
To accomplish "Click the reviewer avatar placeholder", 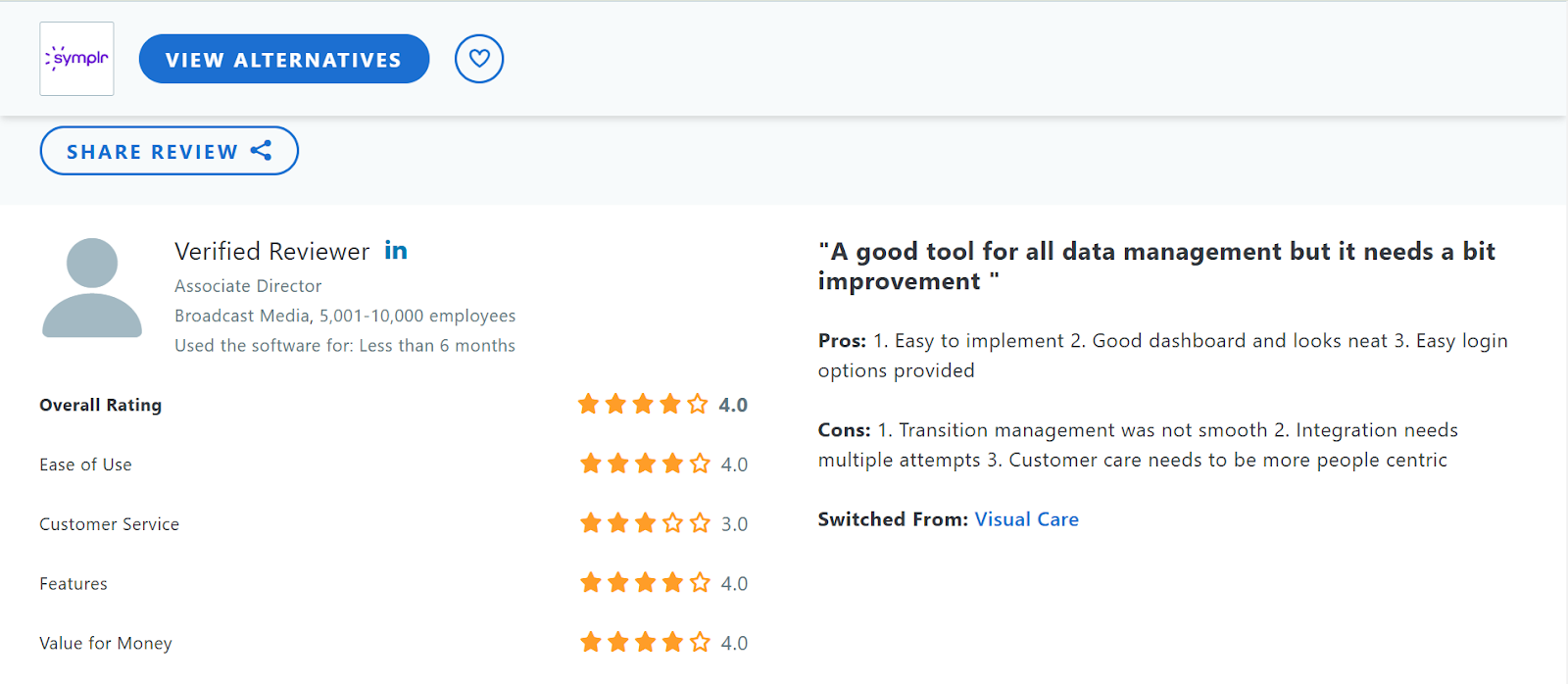I will coord(92,287).
